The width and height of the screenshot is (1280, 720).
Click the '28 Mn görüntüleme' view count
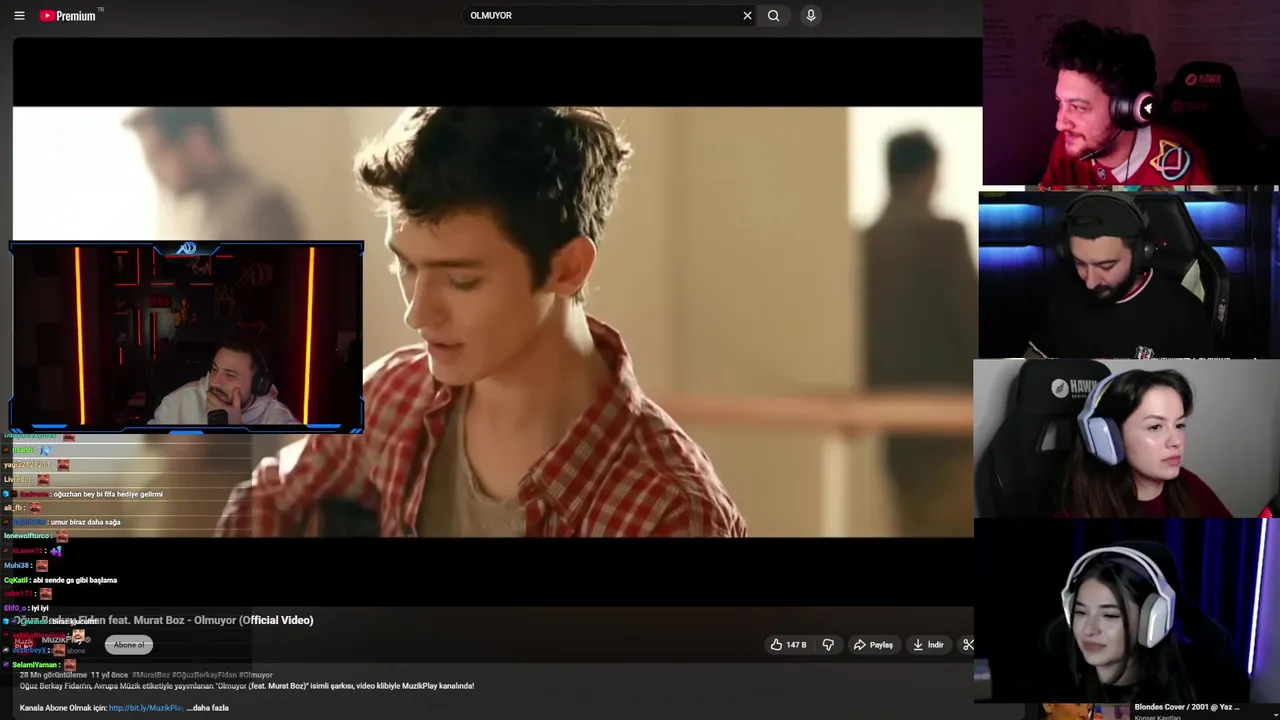tap(52, 675)
